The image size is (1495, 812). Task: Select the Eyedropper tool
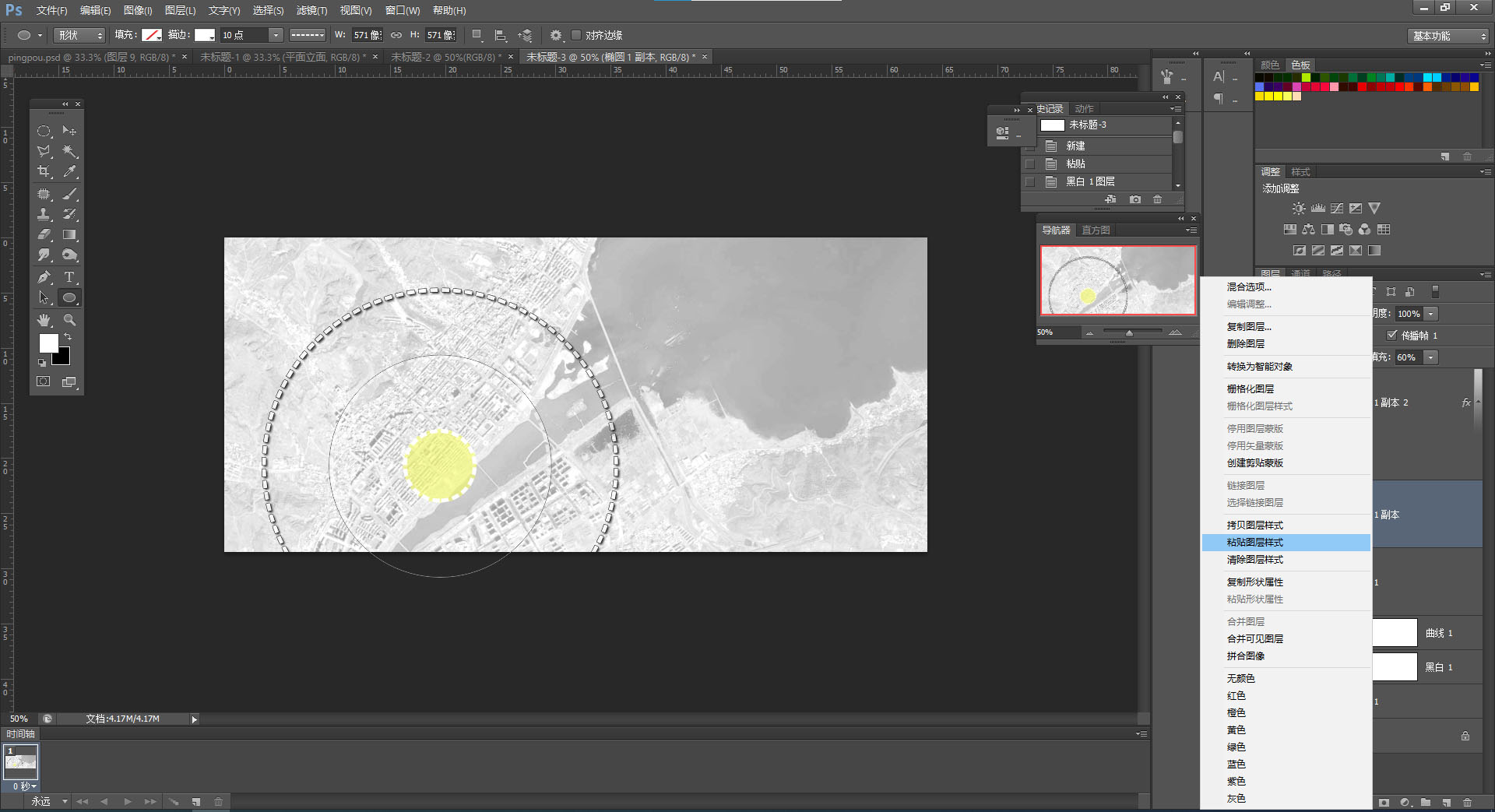pyautogui.click(x=69, y=172)
